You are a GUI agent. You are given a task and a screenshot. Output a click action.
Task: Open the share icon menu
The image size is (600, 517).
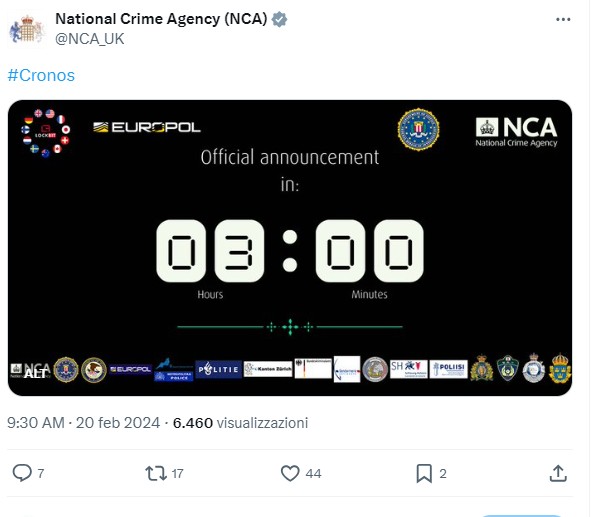coord(558,472)
